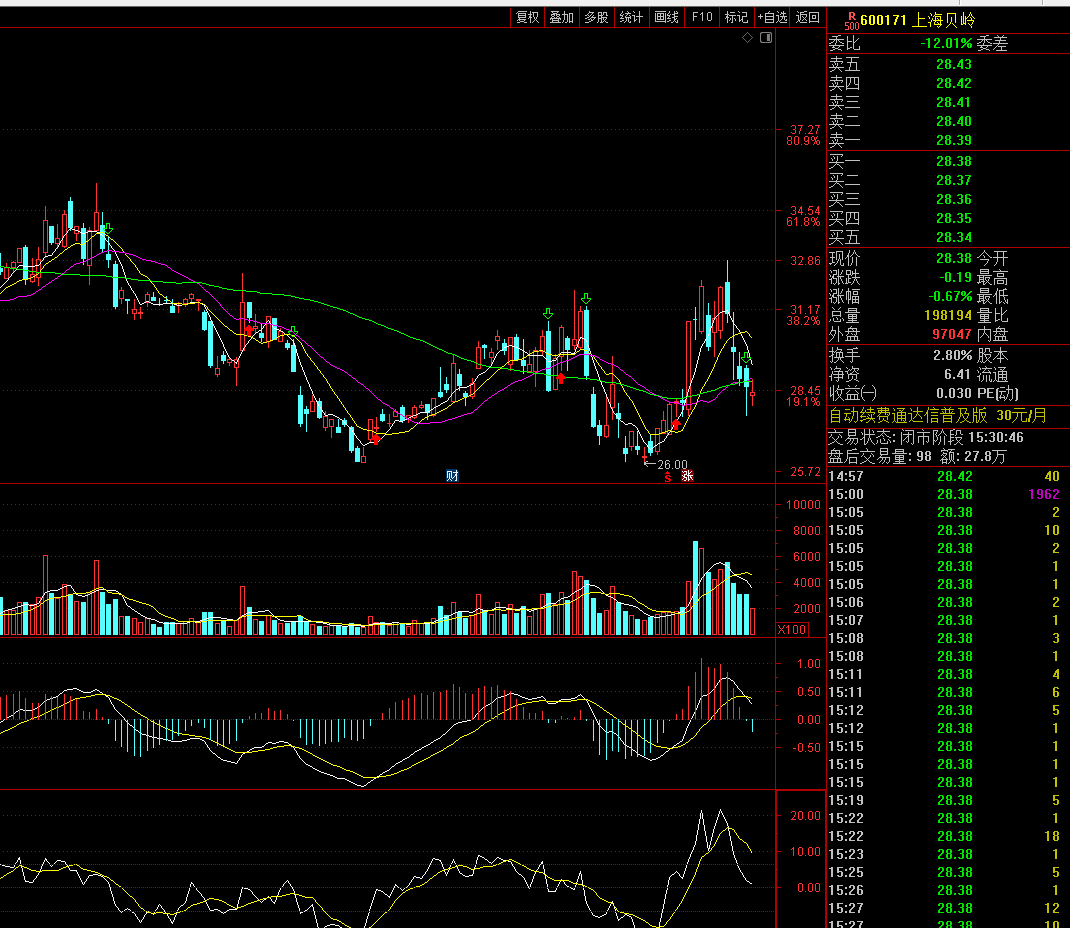Click the 总量 value 198194
Viewport: 1070px width, 928px height.
point(948,316)
